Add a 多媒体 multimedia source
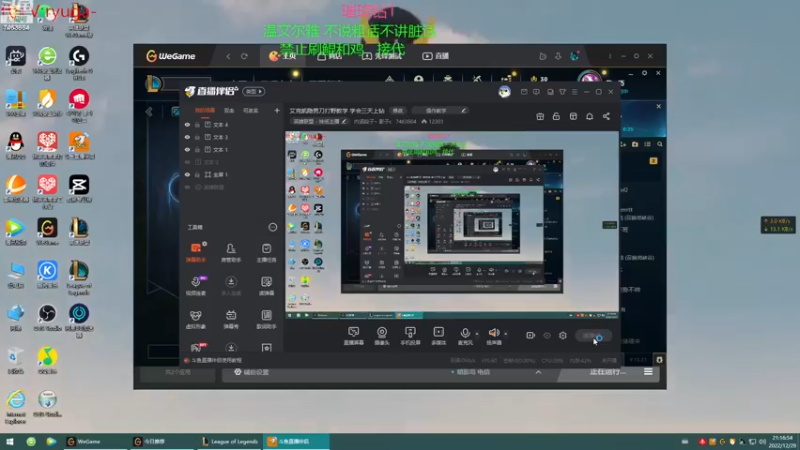The image size is (800, 450). pyautogui.click(x=438, y=336)
